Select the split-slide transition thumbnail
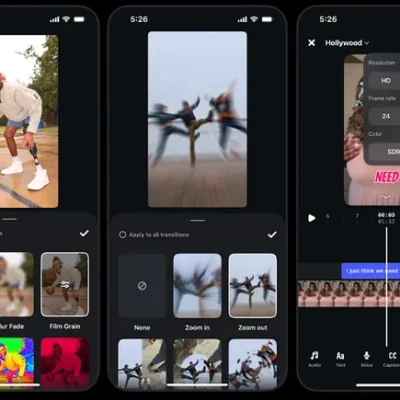Image resolution: width=400 pixels, height=400 pixels. pos(142,364)
